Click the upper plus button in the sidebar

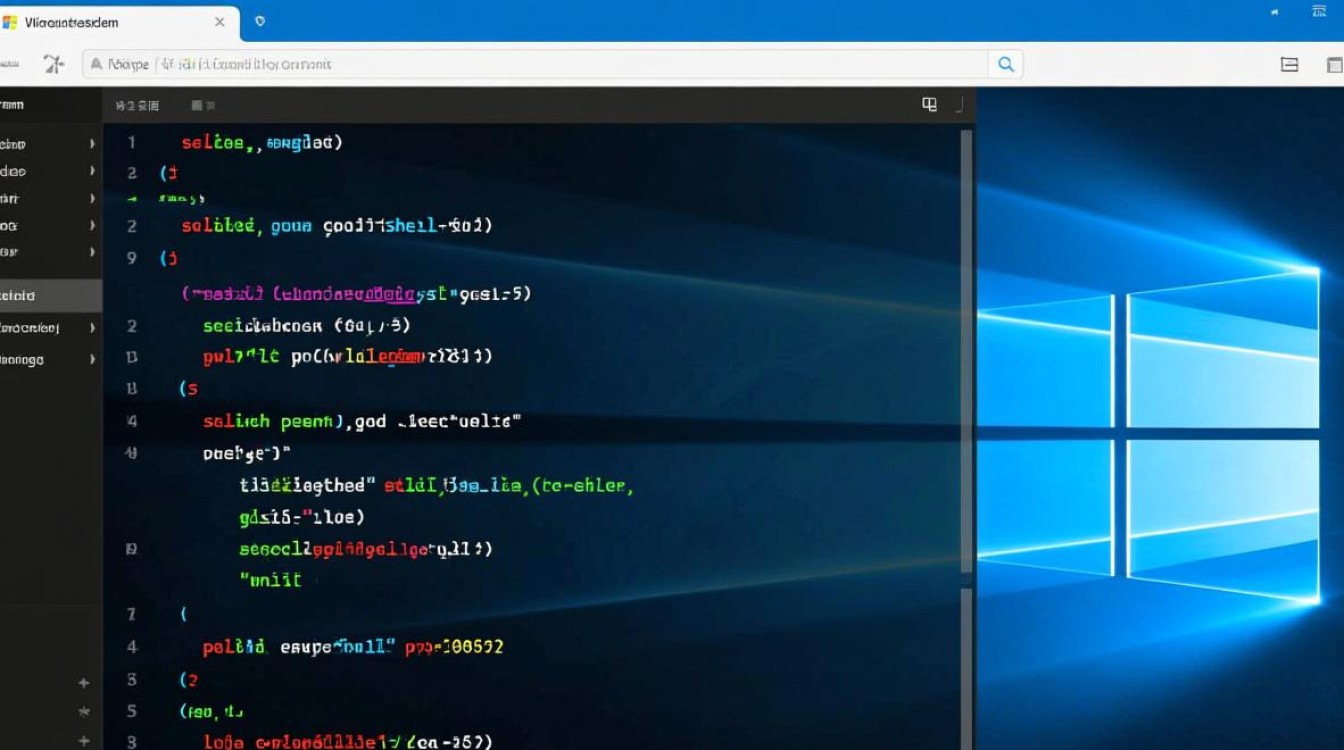(84, 681)
